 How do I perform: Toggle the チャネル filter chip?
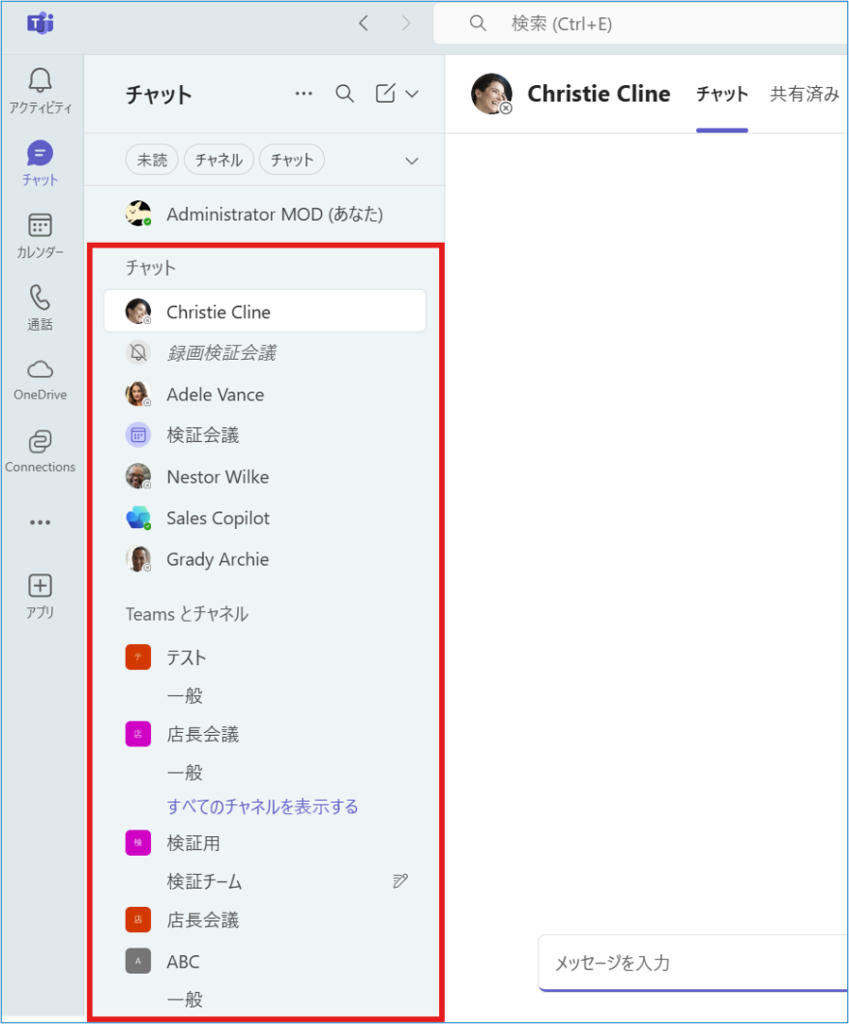pyautogui.click(x=219, y=160)
